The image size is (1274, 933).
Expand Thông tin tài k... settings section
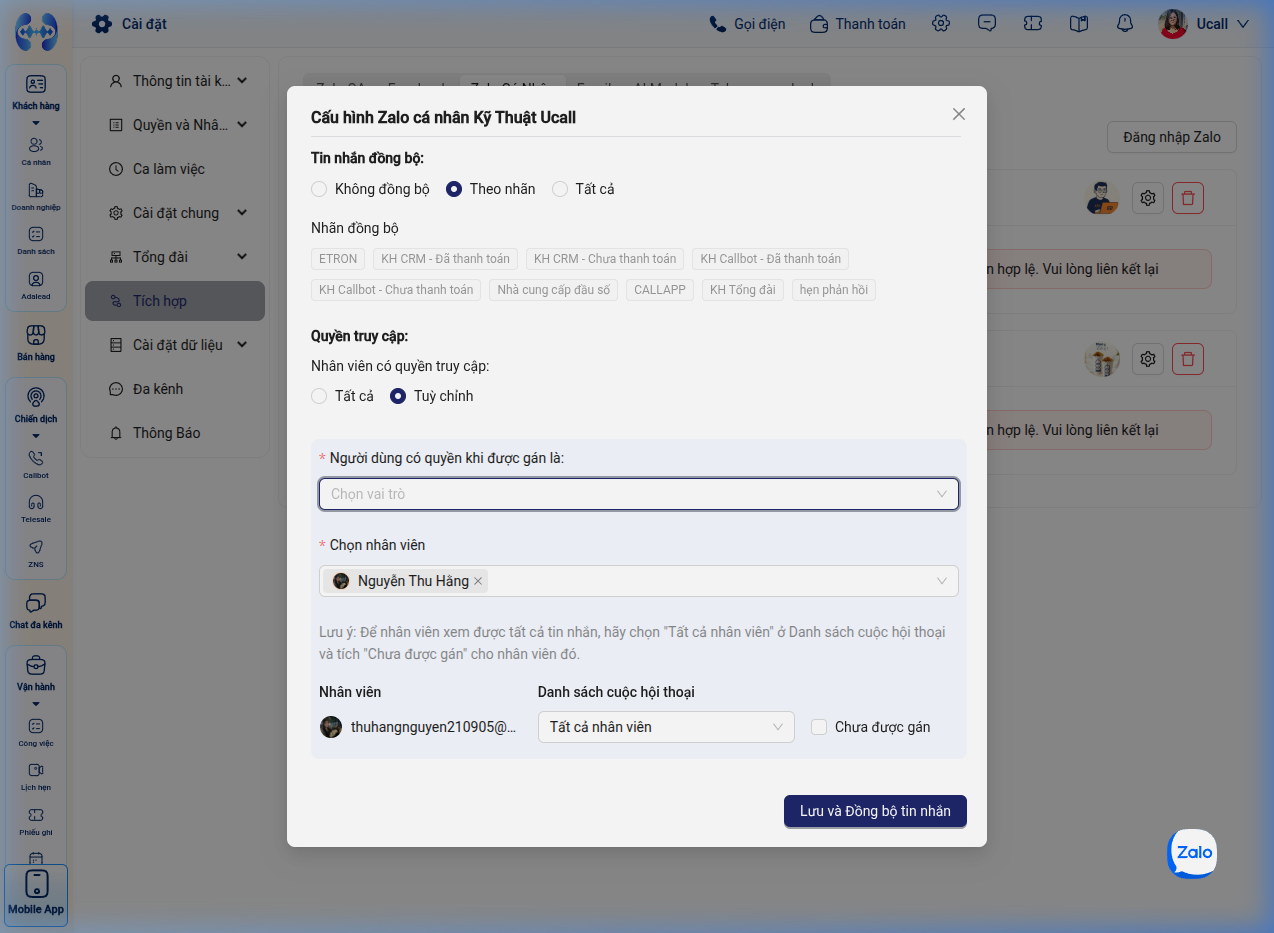tap(177, 81)
